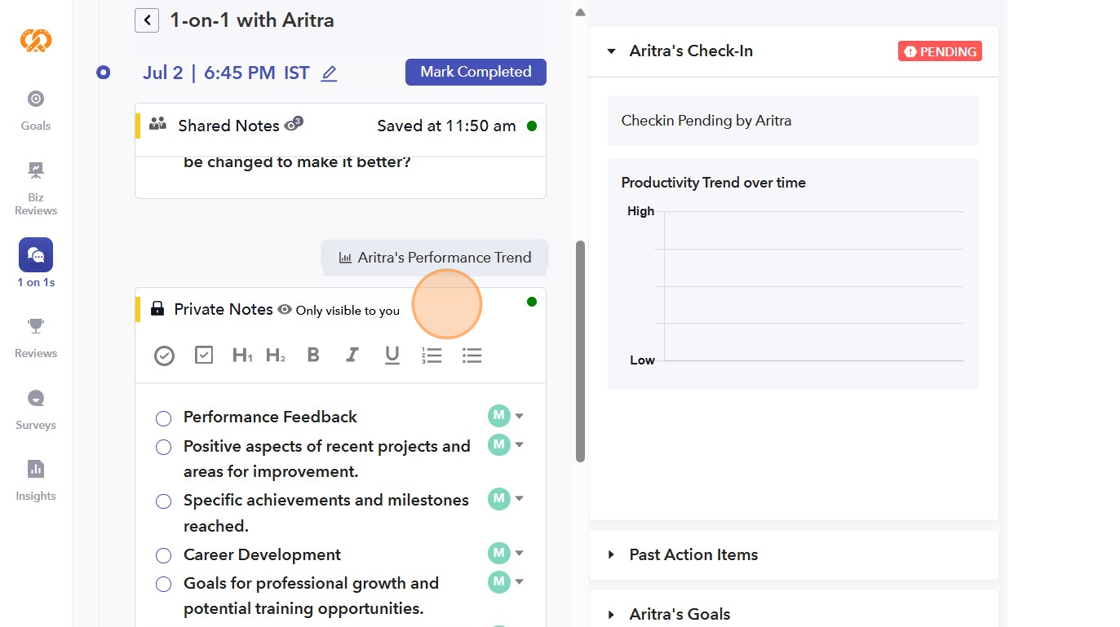The width and height of the screenshot is (1120, 627).
Task: Insert checkbox item from notes toolbar
Action: point(204,355)
